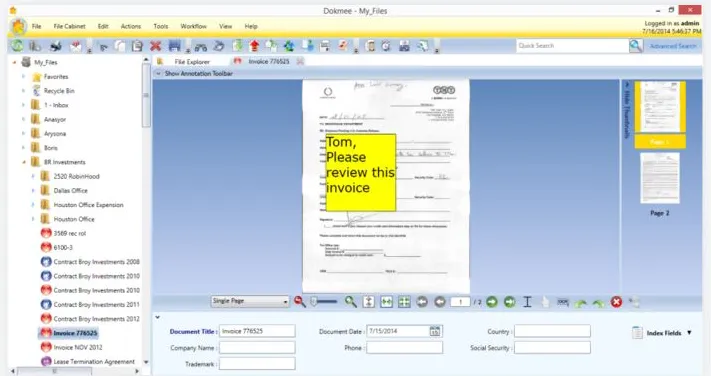Click the Advanced Search link
The height and width of the screenshot is (376, 711).
(673, 46)
